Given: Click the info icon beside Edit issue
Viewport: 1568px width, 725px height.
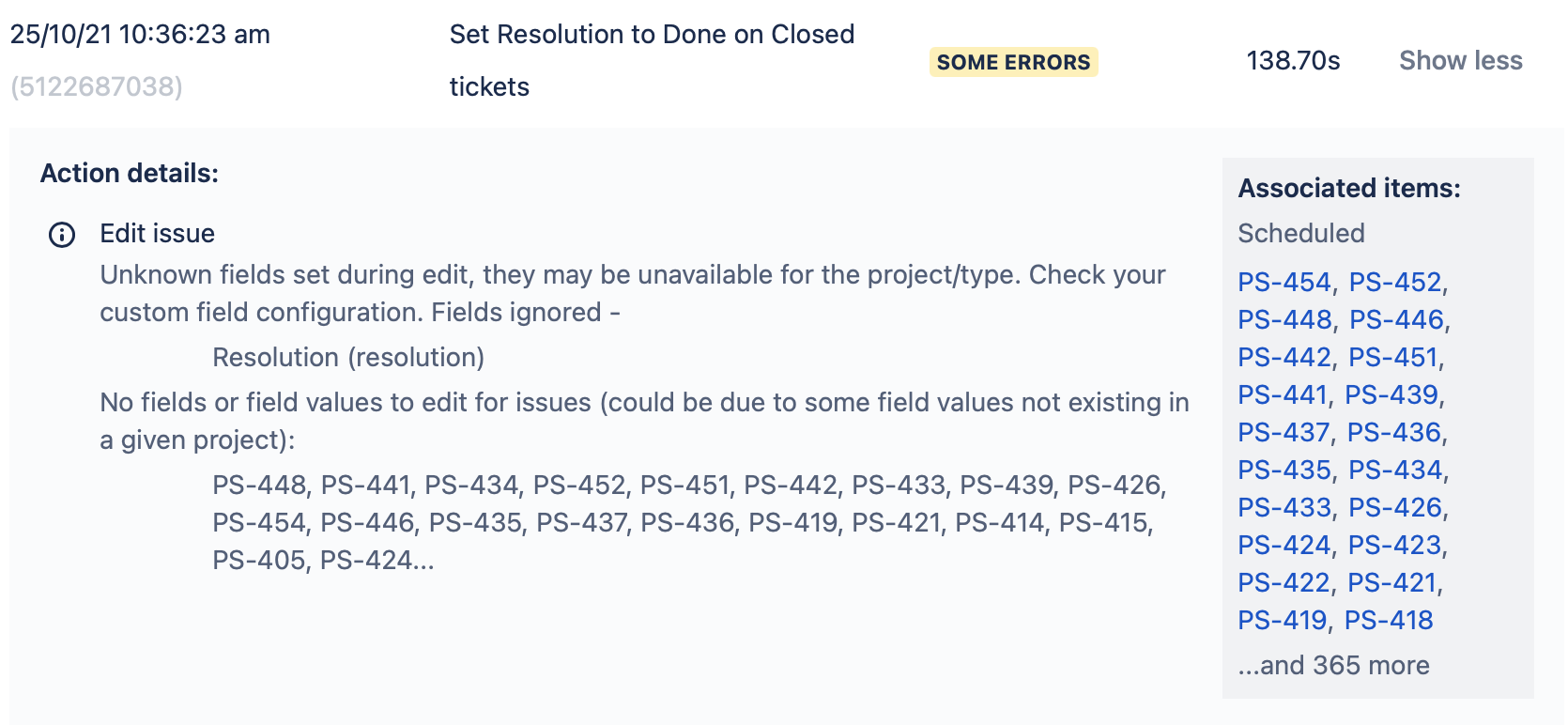Looking at the screenshot, I should (62, 235).
